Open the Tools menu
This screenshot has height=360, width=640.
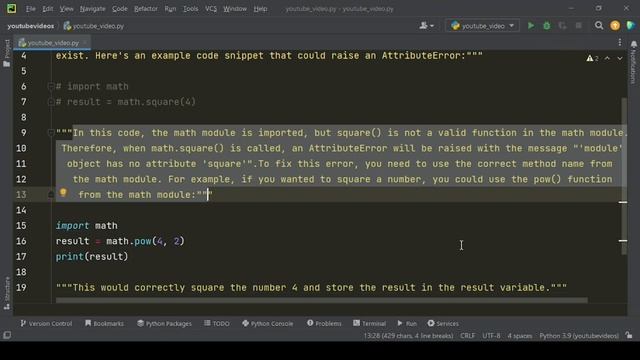tap(191, 9)
